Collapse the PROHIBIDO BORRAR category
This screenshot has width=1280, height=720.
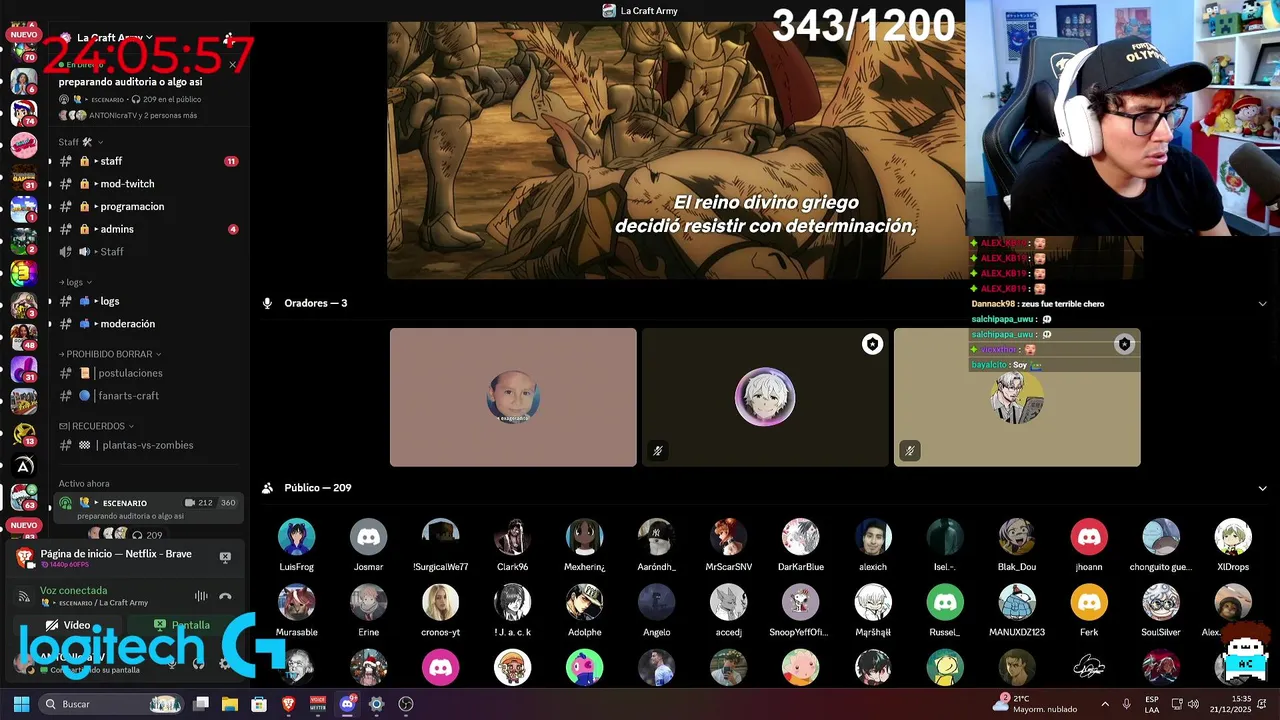[x=110, y=354]
